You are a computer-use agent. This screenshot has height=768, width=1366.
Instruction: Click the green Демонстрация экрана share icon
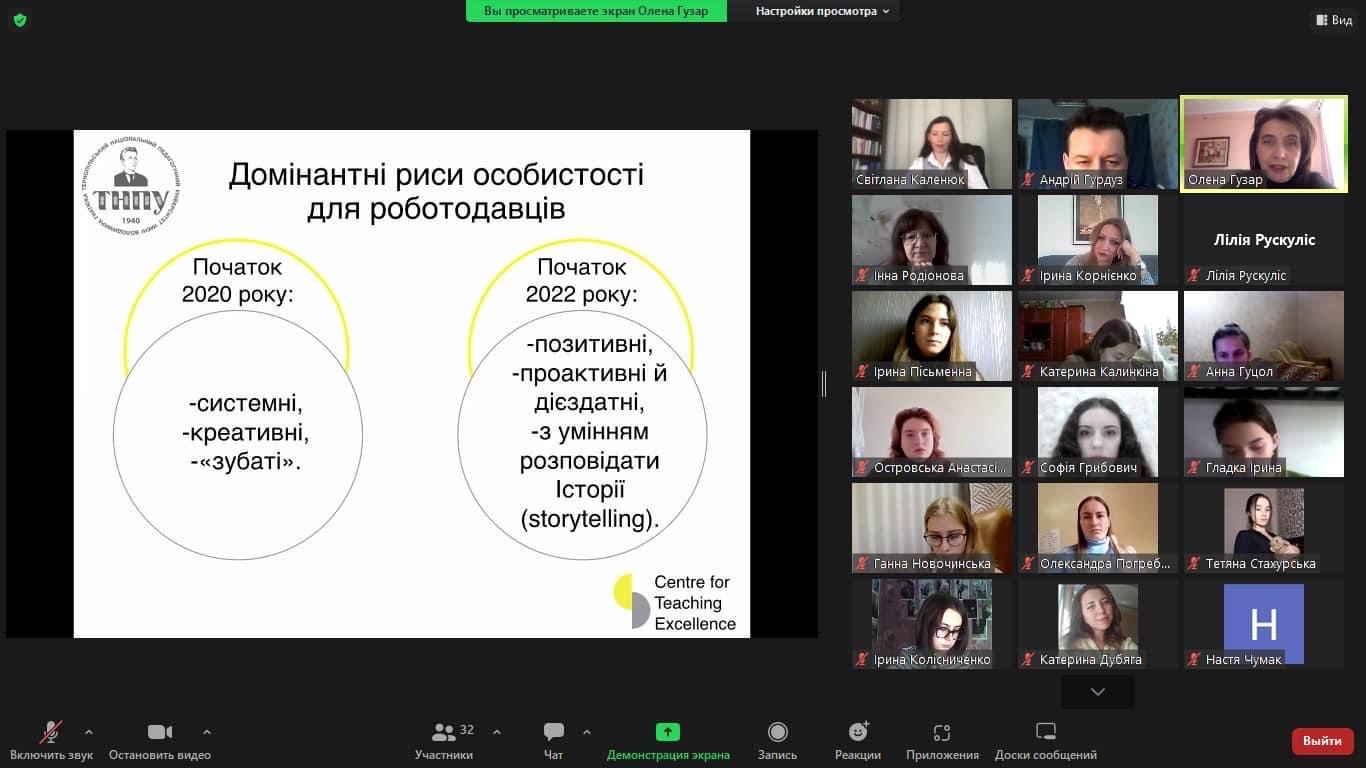[668, 733]
